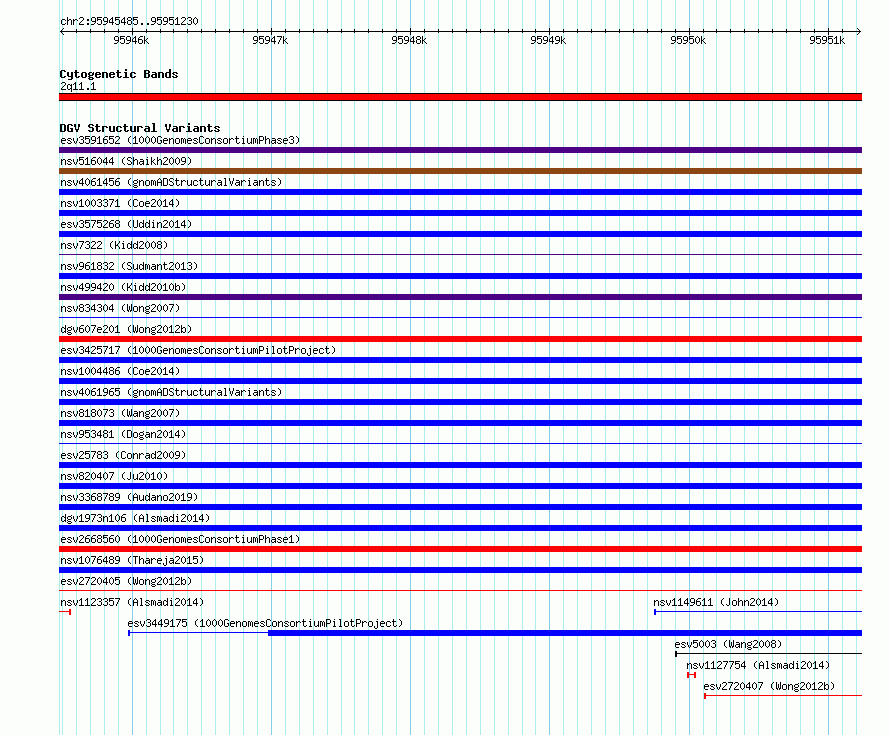Open variant nsv1003371 (Coe2014) label
Screen dimensions: 890x735
tap(120, 203)
